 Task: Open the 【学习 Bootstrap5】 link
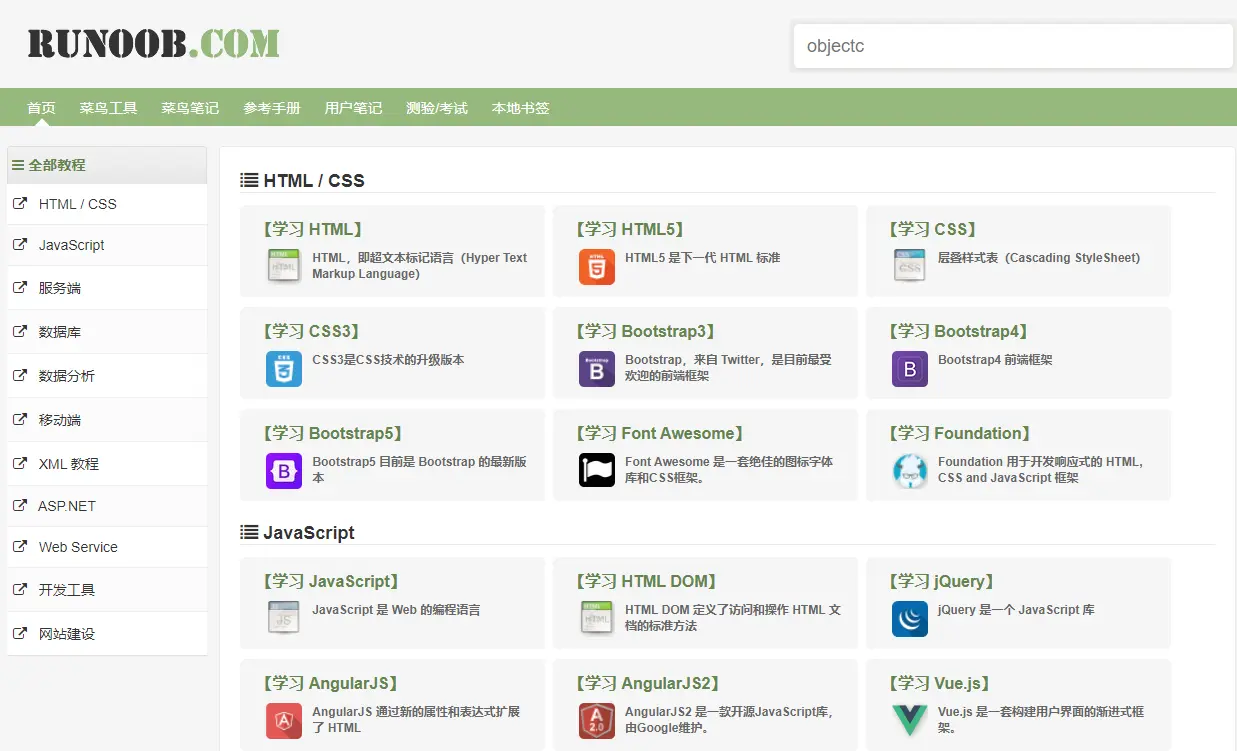tap(332, 433)
